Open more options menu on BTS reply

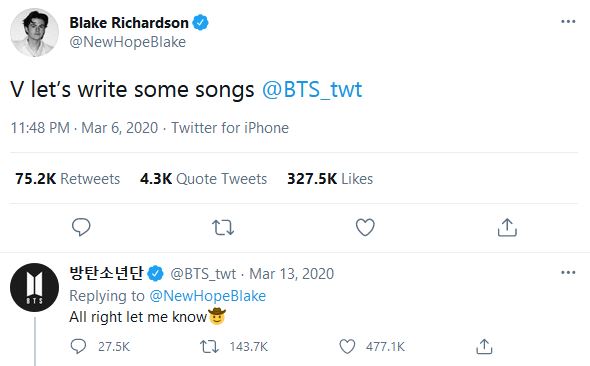coord(568,272)
